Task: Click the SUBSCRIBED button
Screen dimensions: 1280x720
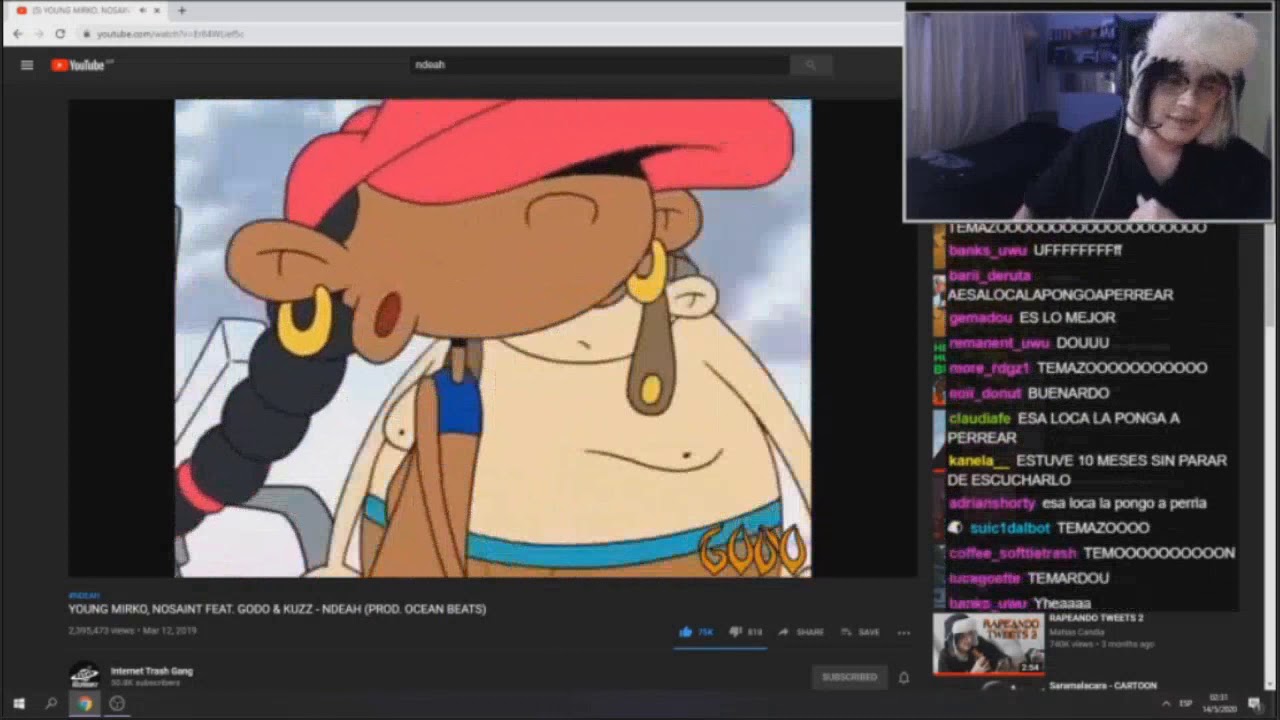Action: [x=849, y=677]
